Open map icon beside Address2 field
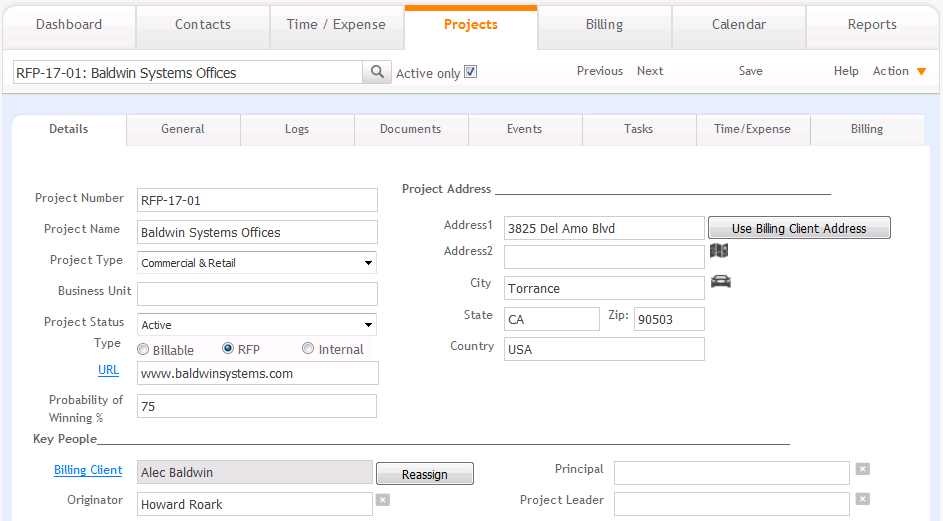943x521 pixels. click(719, 250)
